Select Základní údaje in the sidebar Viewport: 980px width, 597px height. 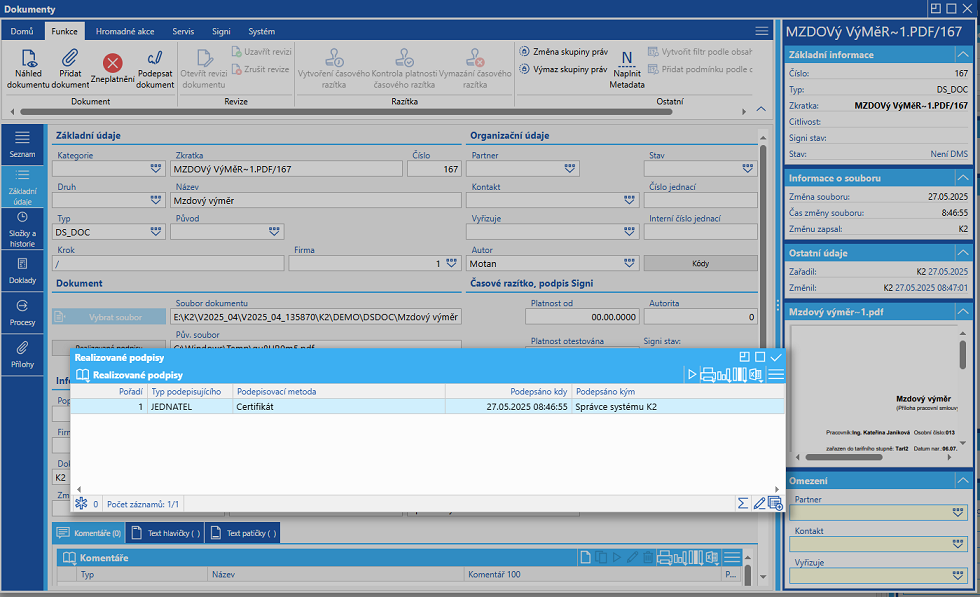[22, 186]
